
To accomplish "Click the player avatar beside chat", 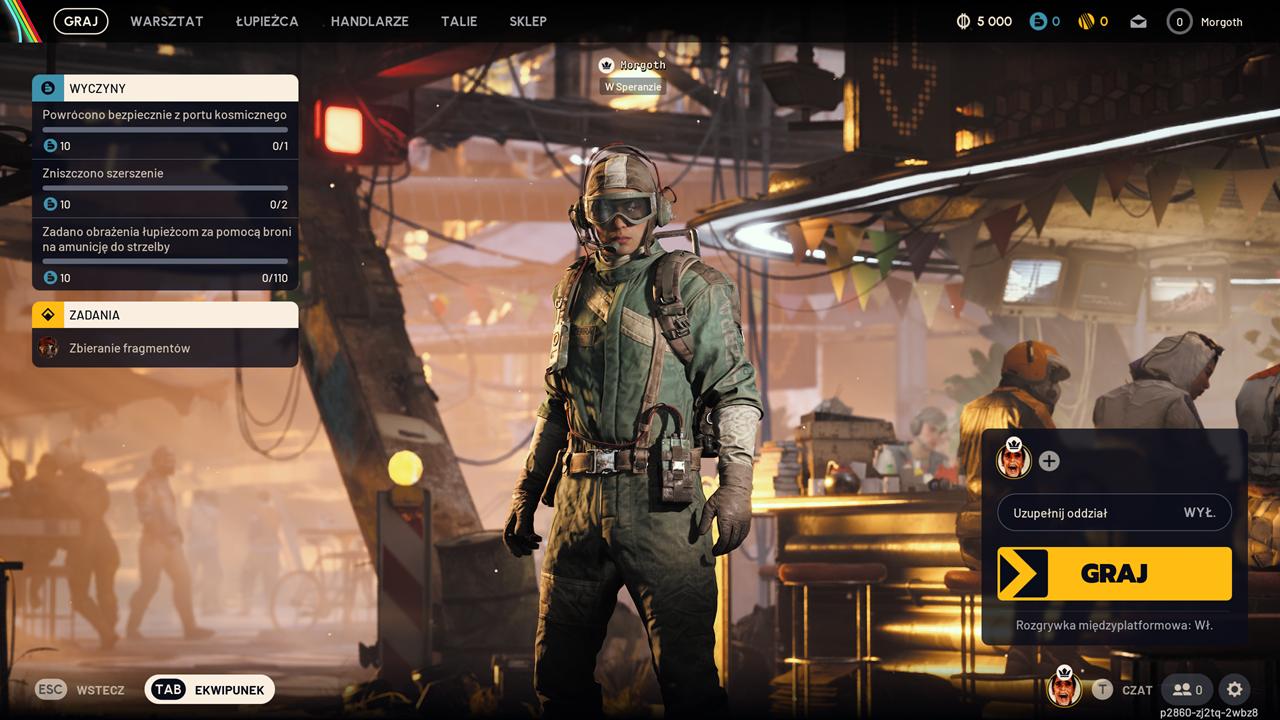I will coord(1064,688).
